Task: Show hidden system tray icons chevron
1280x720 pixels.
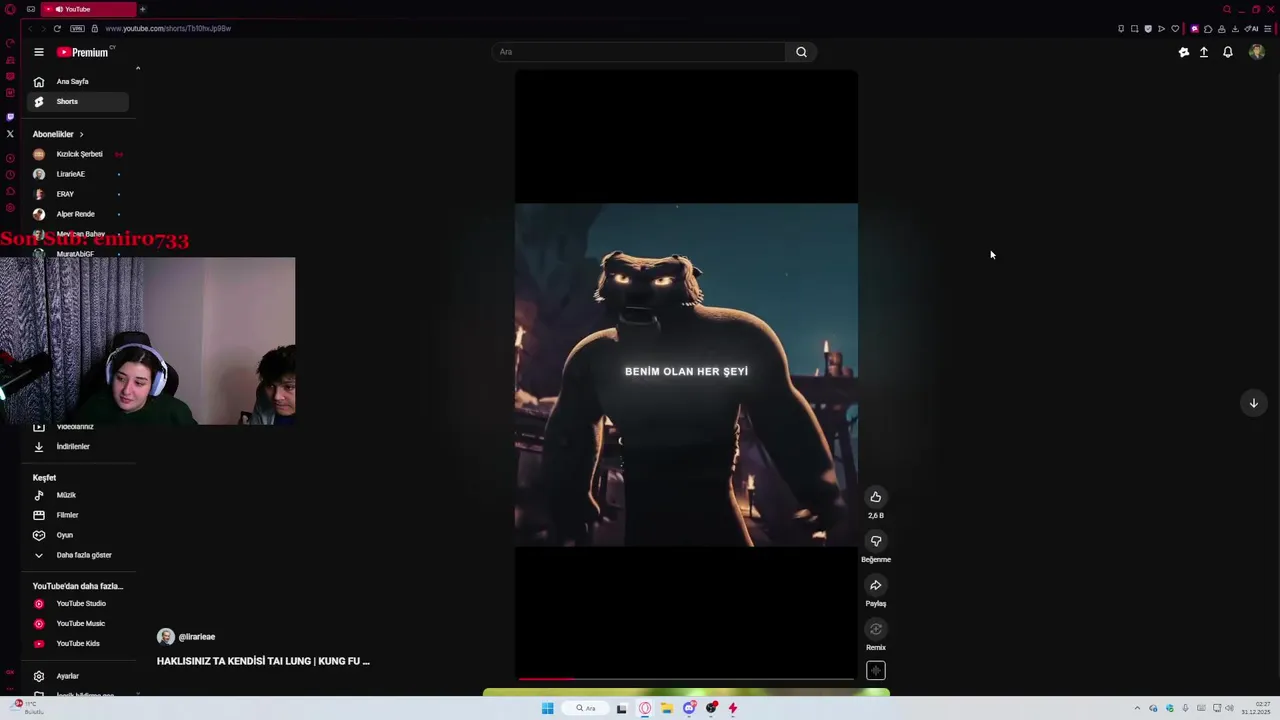Action: [1137, 708]
